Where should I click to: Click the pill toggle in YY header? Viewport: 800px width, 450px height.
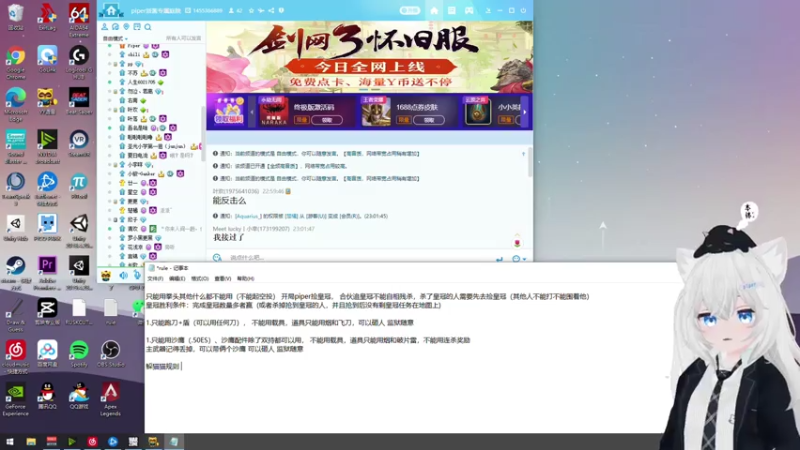tap(410, 10)
